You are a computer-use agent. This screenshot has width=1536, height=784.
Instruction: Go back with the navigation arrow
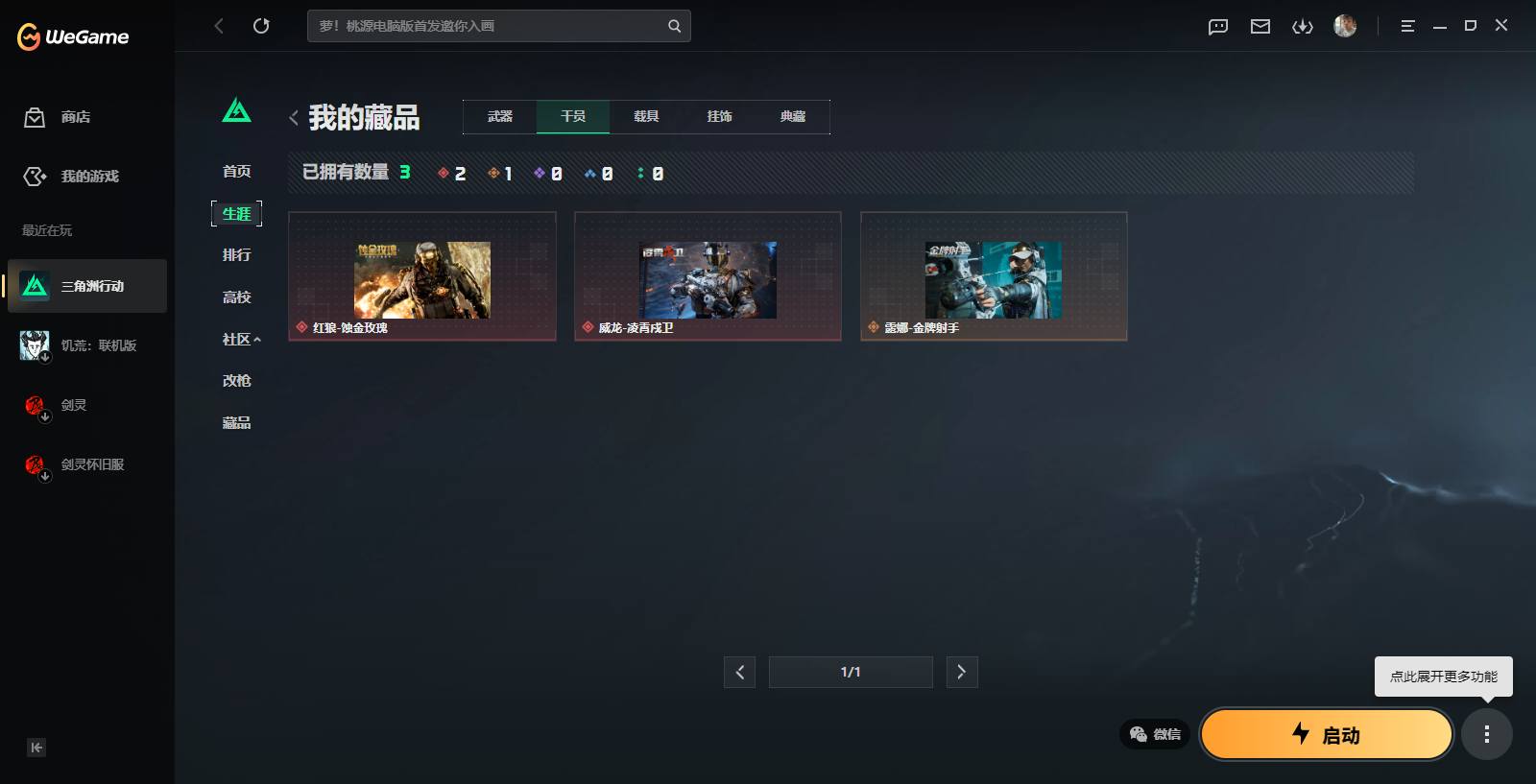point(219,26)
